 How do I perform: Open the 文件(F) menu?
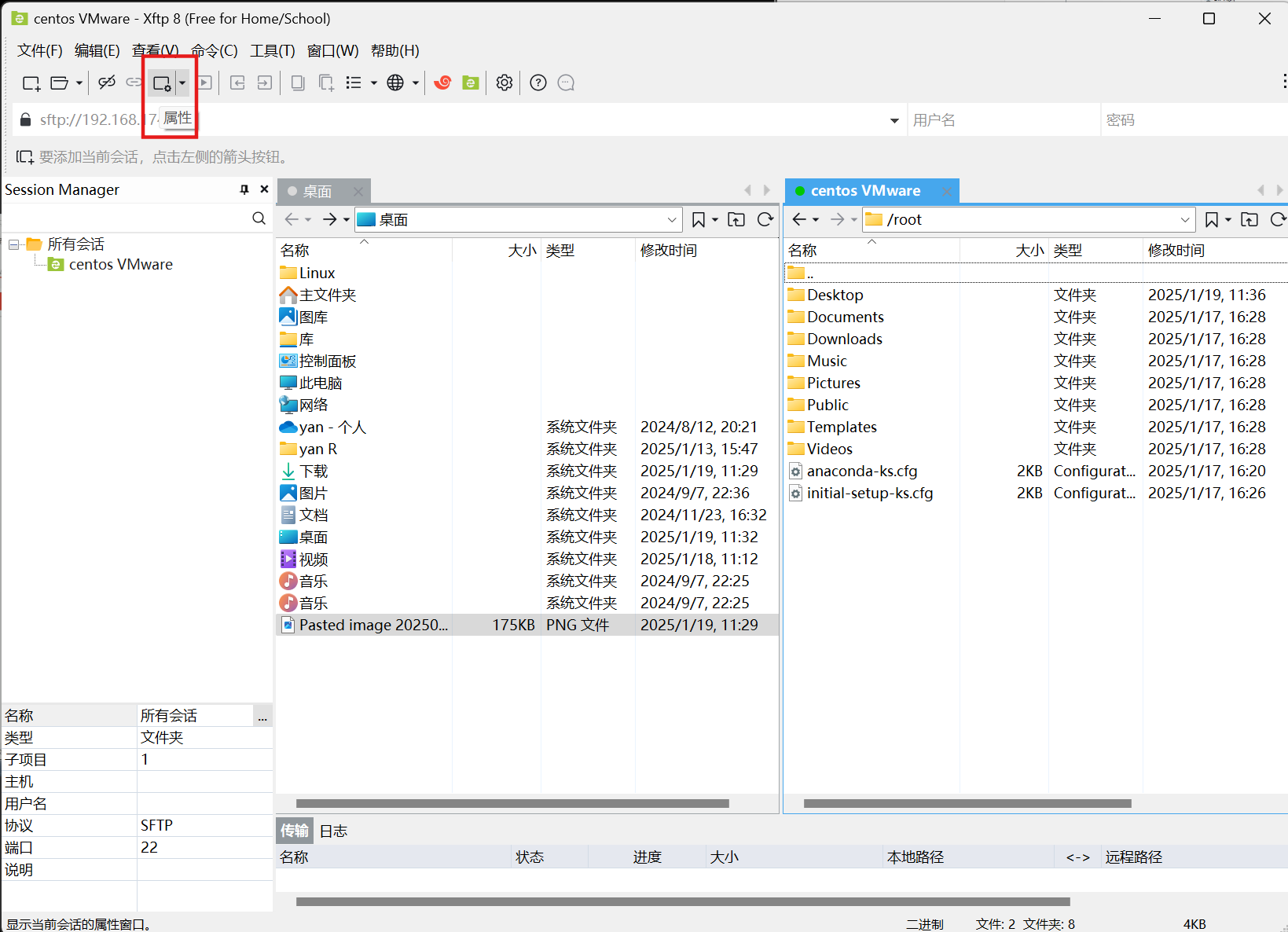pos(40,50)
